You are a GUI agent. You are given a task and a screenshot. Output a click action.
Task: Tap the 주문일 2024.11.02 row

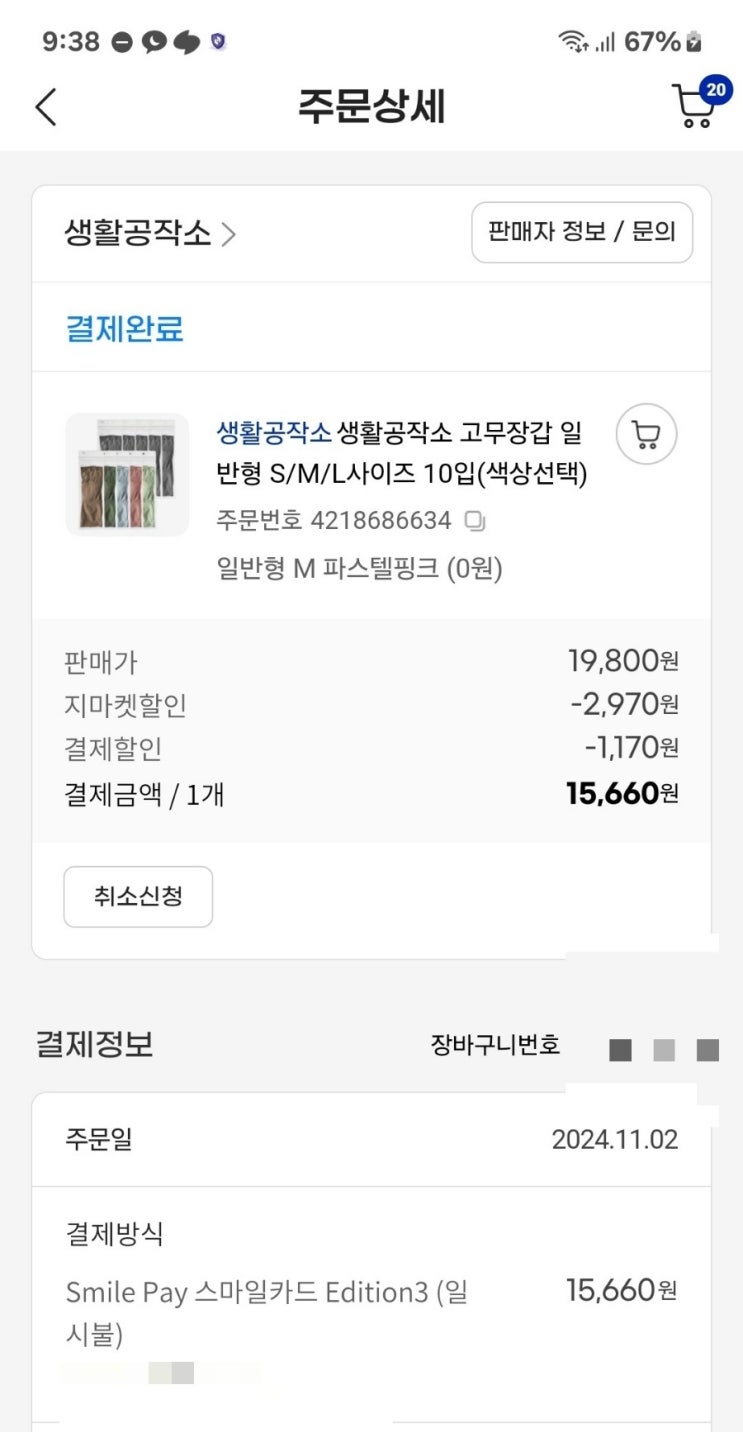pyautogui.click(x=371, y=1139)
